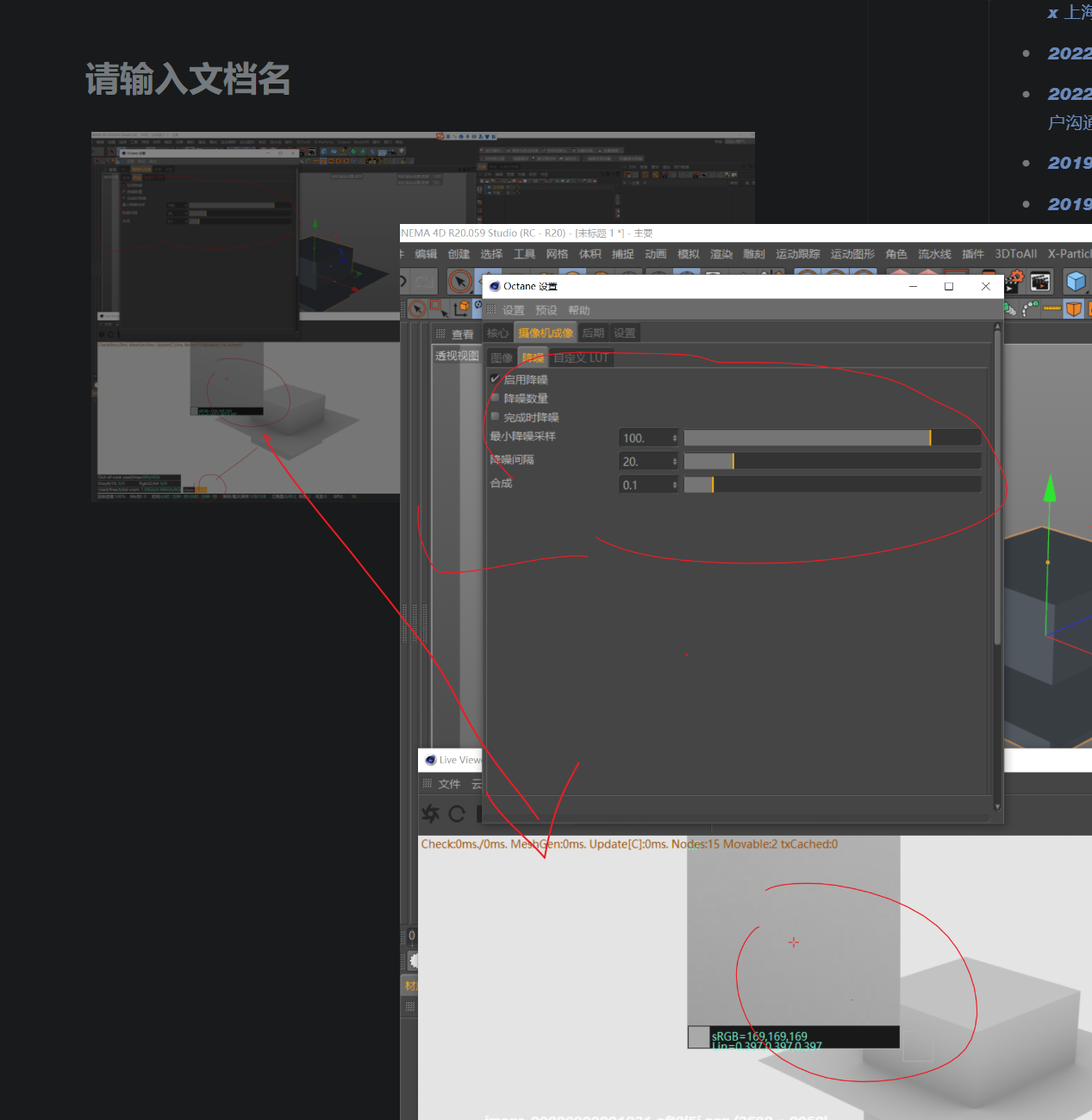The width and height of the screenshot is (1092, 1120).
Task: Click the stepper arrows of 最小降噪采样
Action: (x=675, y=438)
